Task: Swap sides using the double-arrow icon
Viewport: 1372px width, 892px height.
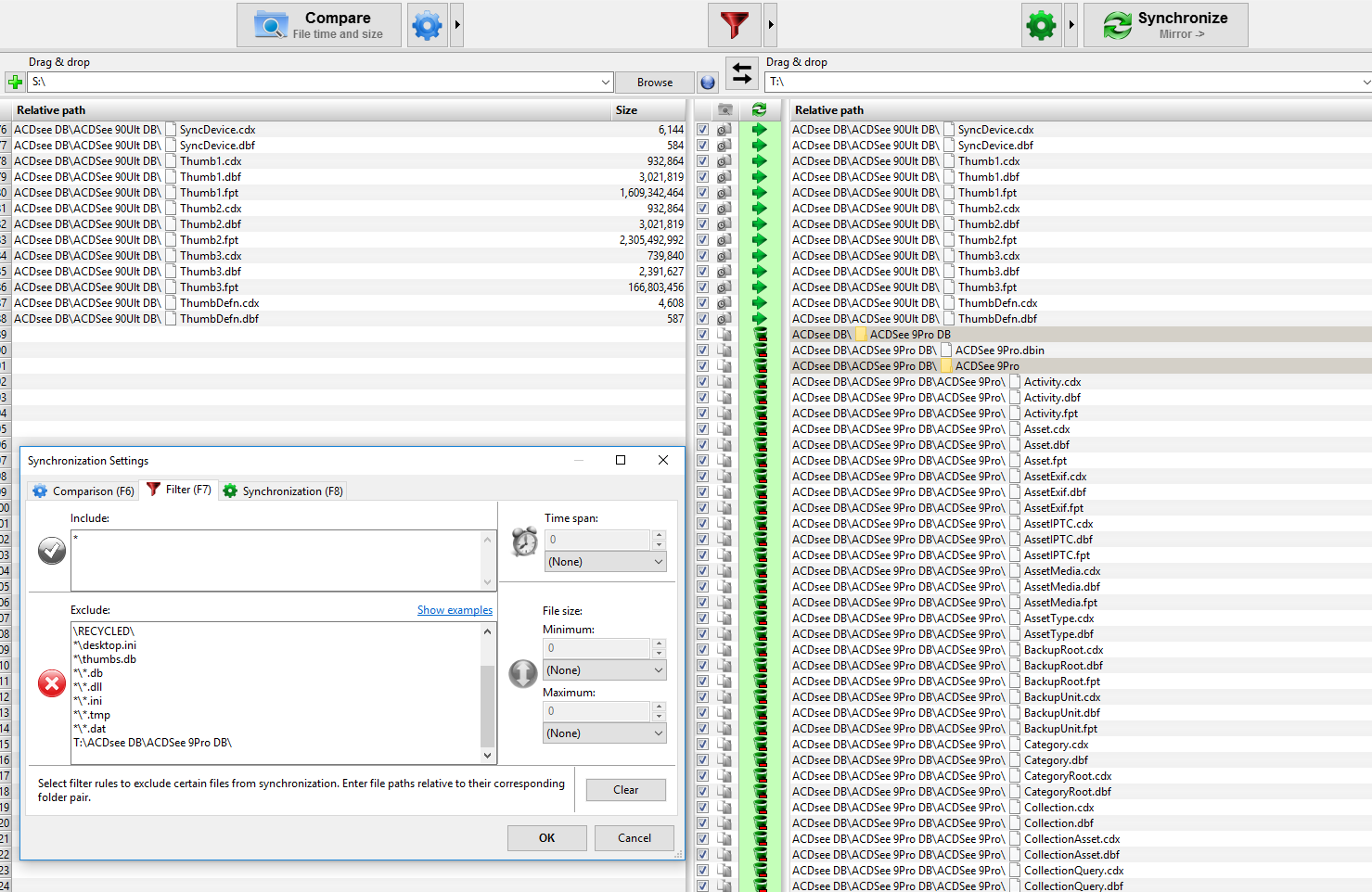Action: 742,72
